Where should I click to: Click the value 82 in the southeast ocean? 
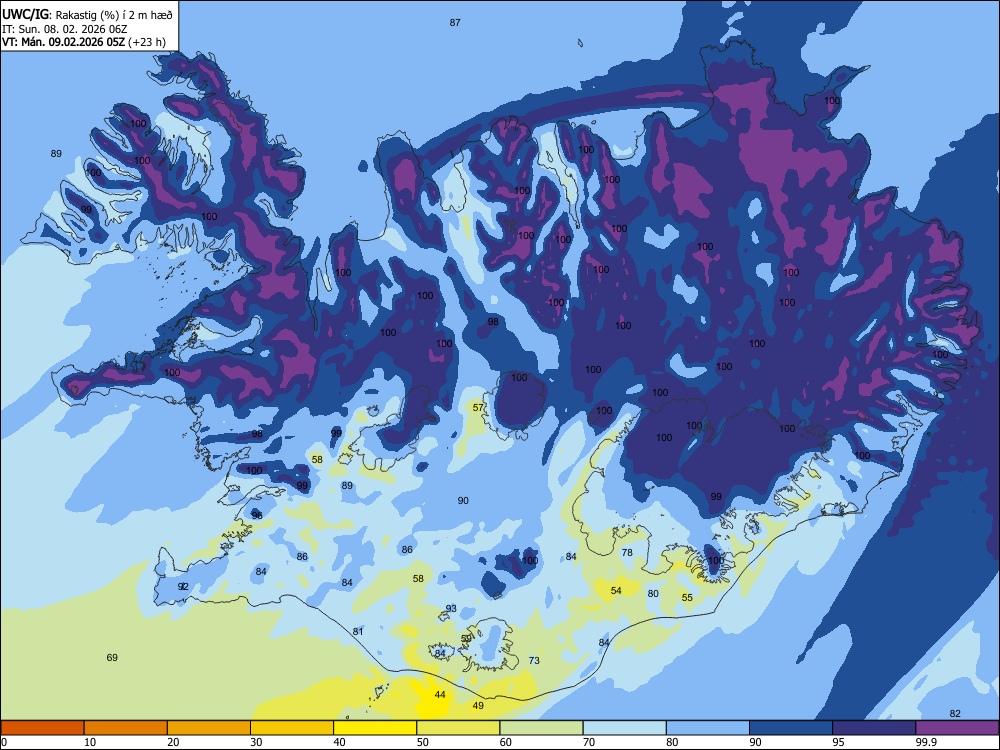(955, 714)
